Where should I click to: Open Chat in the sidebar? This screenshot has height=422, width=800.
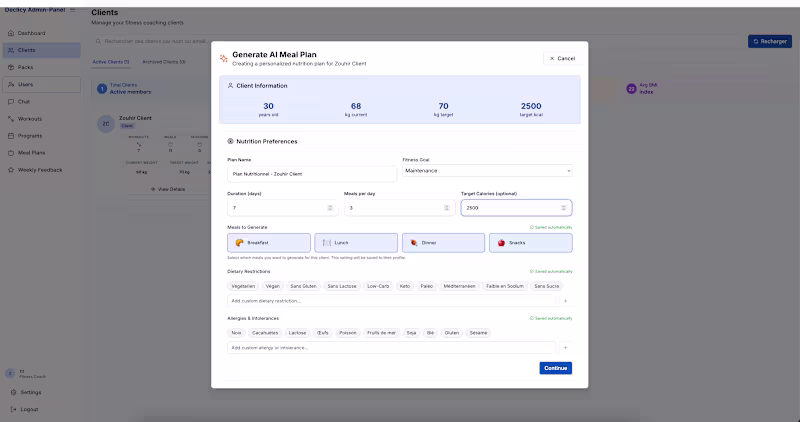click(41, 102)
